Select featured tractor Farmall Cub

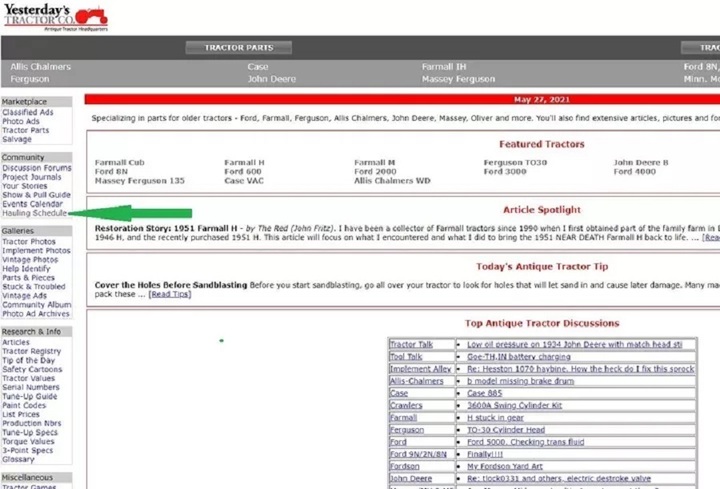coord(119,163)
